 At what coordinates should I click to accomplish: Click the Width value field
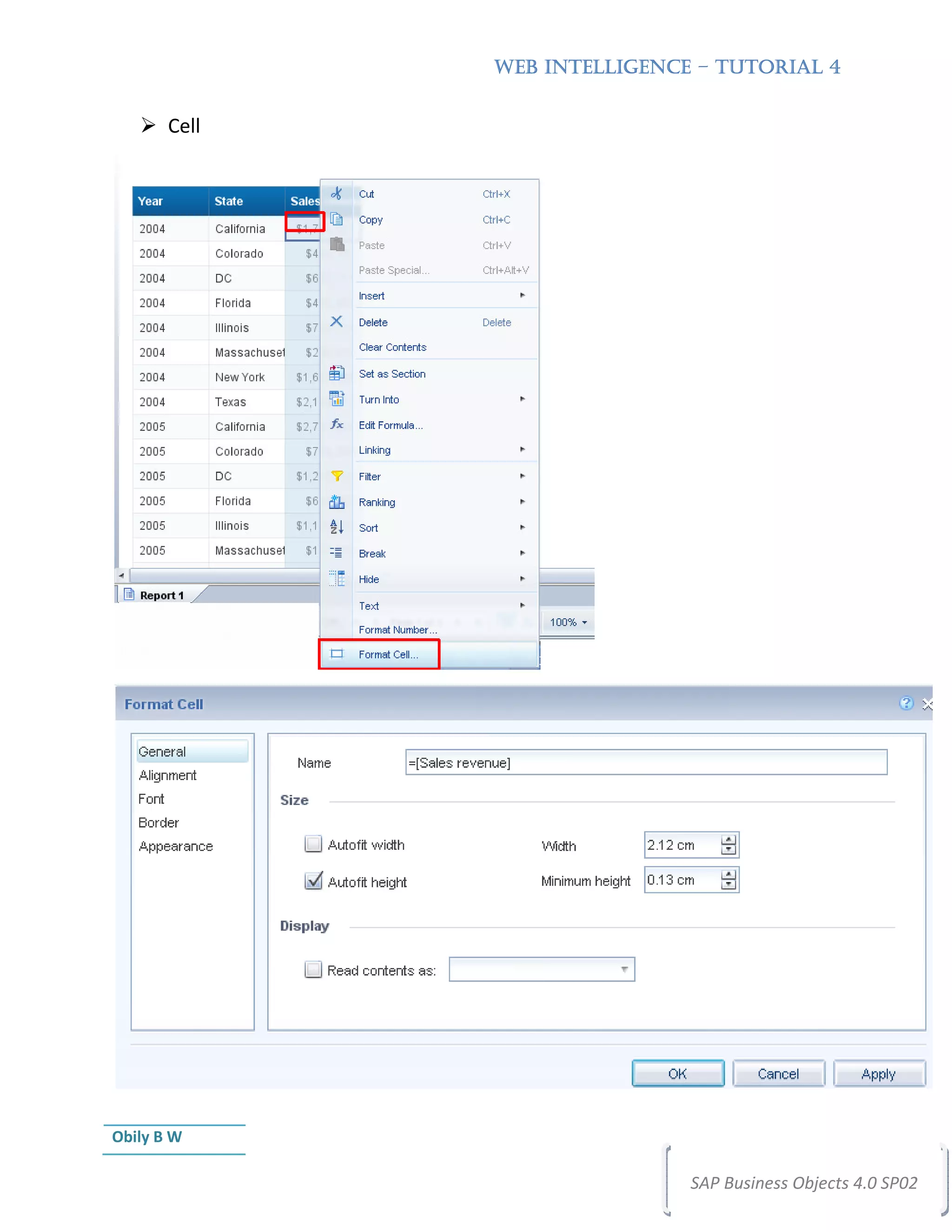point(682,845)
